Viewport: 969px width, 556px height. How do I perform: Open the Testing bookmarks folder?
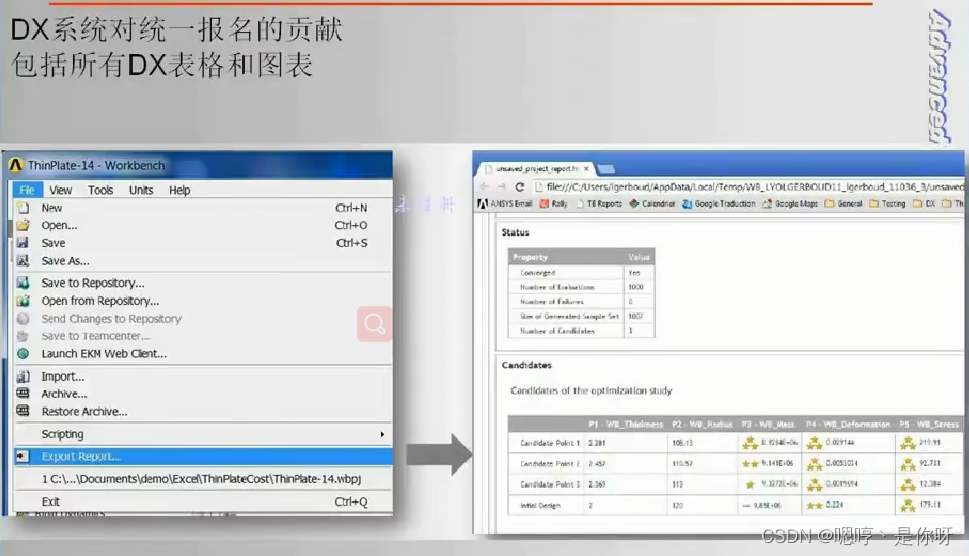(887, 203)
